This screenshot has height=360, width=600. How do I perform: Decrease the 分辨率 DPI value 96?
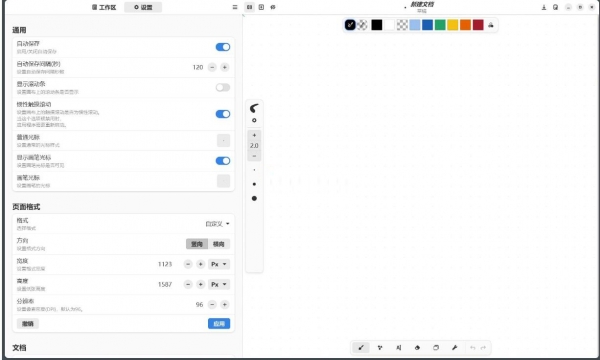click(212, 305)
